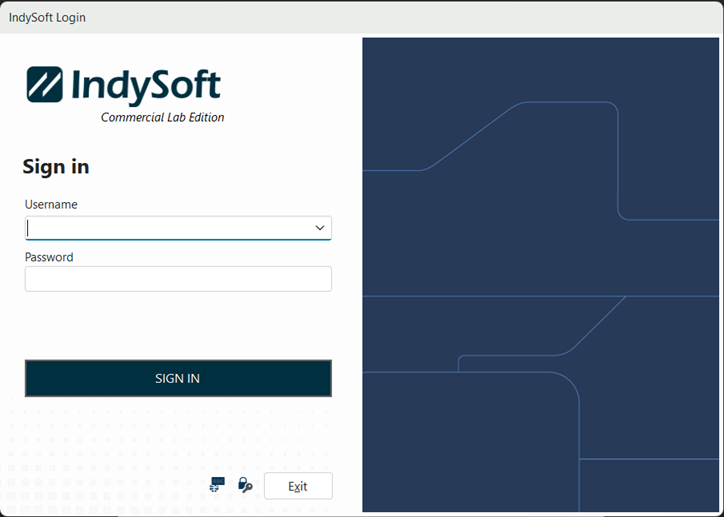
Task: Click the 'Commercial Lab Edition' subtitle text
Action: (x=163, y=117)
